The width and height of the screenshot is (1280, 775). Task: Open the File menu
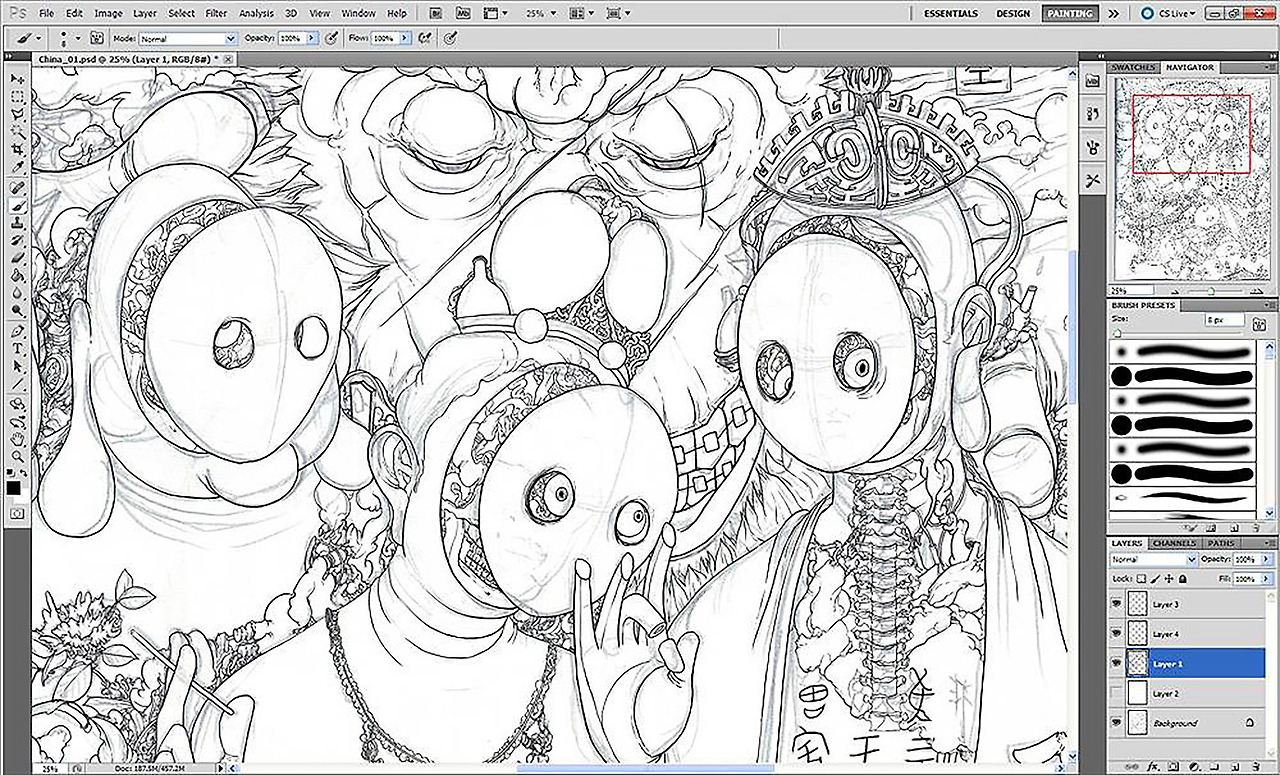(45, 14)
